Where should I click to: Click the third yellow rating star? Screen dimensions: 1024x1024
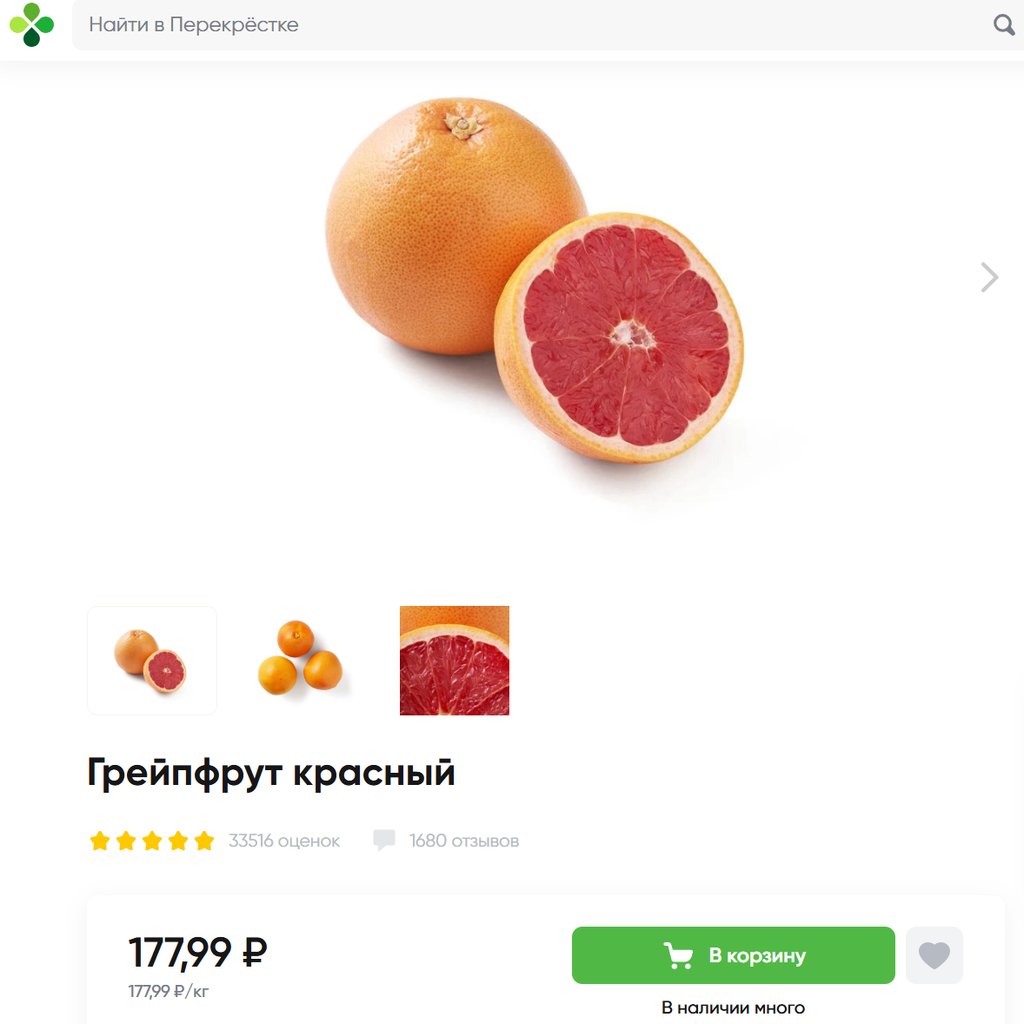click(x=152, y=840)
